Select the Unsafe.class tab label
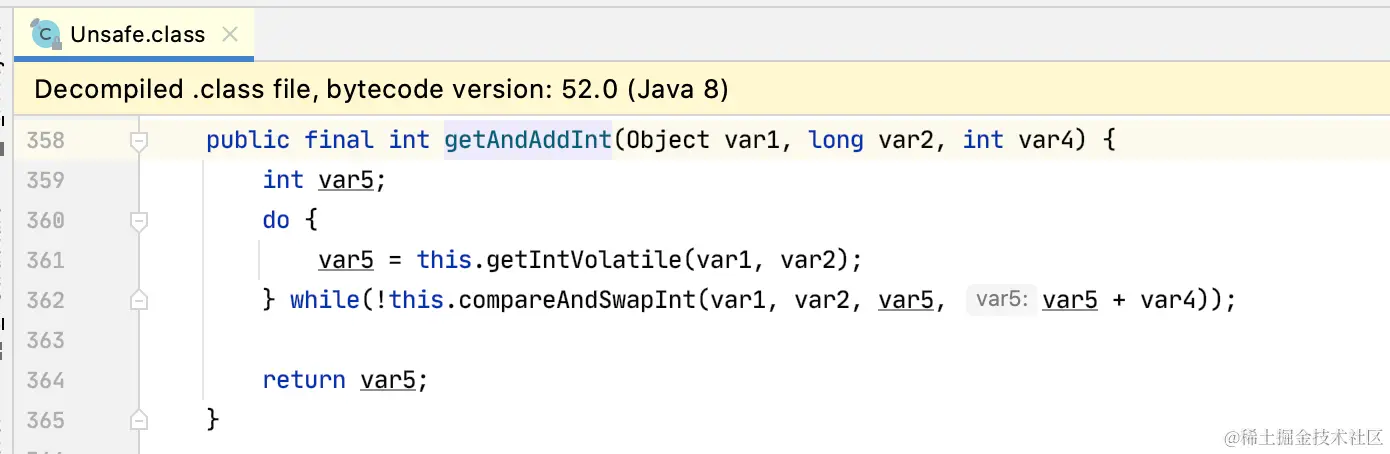Screen dimensions: 1390x454 137,34
